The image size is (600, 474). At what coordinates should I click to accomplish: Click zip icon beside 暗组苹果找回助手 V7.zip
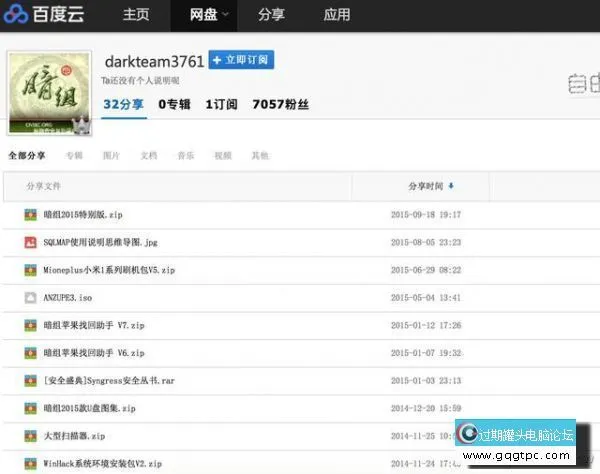(x=30, y=325)
